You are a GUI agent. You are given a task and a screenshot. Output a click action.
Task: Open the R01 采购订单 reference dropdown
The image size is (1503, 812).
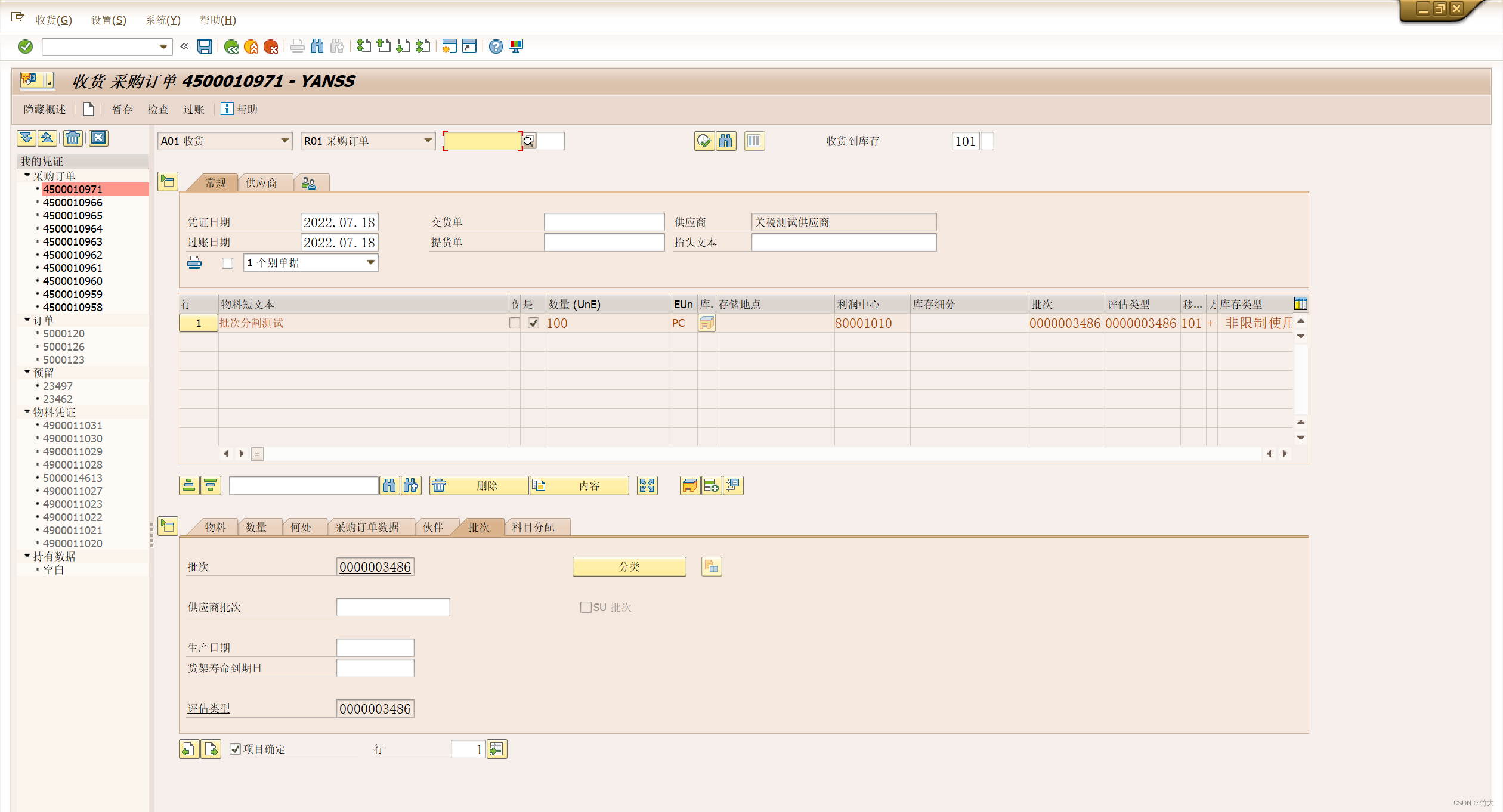(428, 141)
